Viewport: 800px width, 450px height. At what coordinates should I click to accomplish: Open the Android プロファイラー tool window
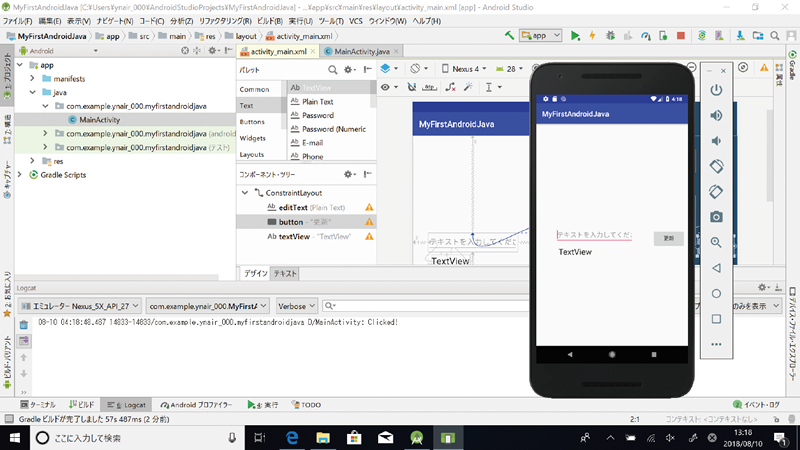pos(196,405)
